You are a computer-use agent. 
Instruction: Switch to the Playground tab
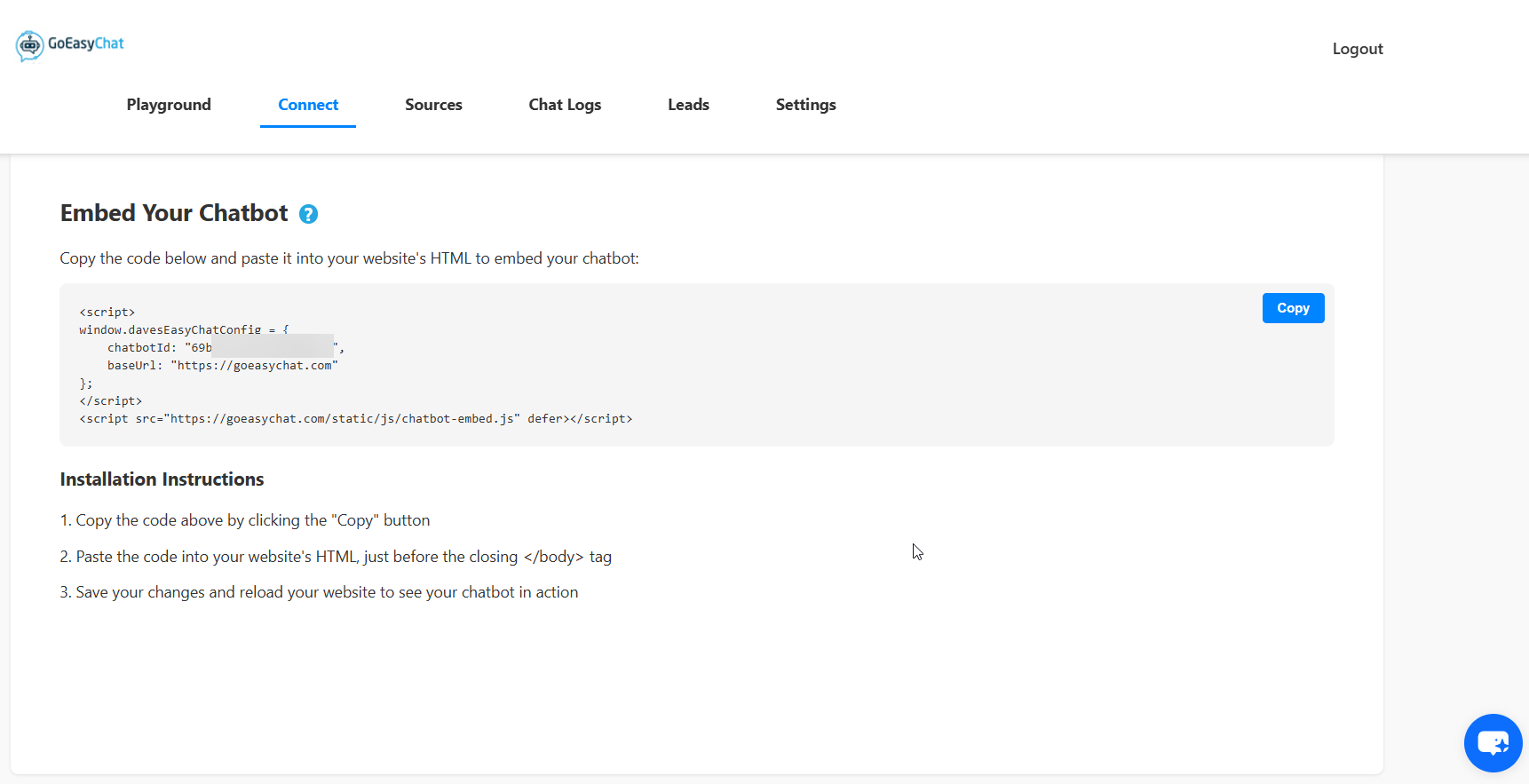point(169,105)
